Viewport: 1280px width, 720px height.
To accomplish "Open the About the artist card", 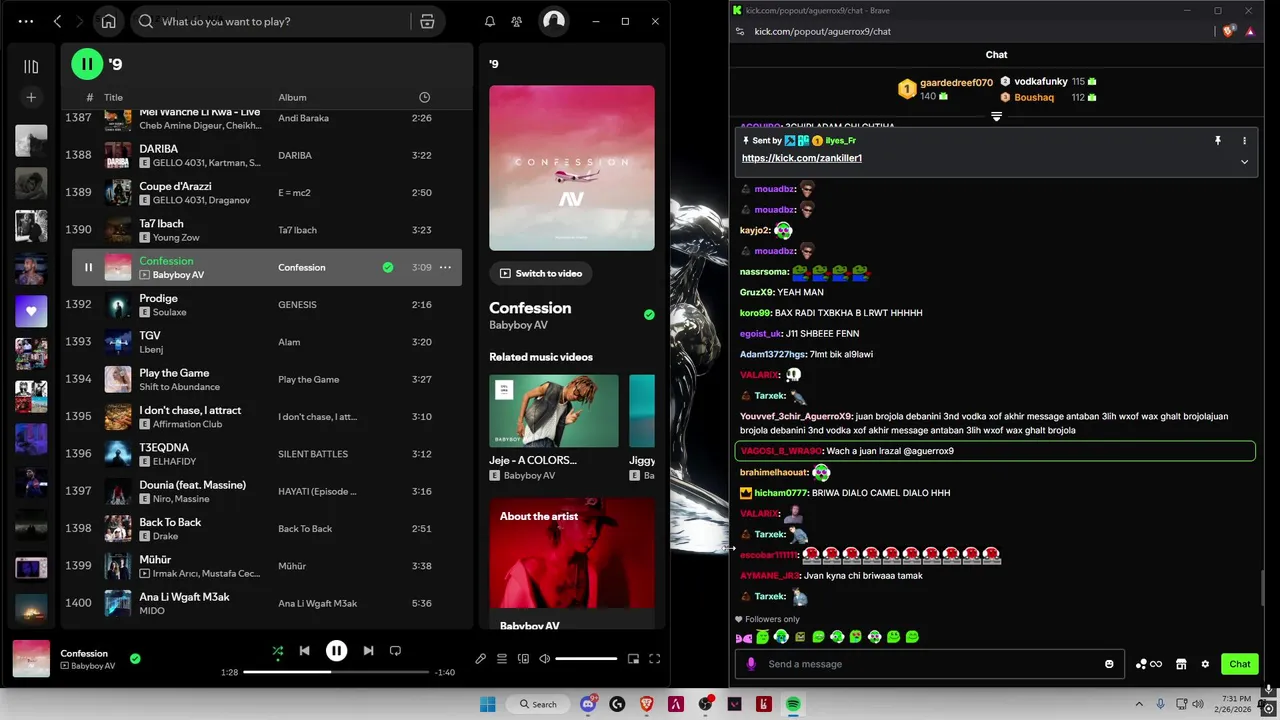I will tap(572, 564).
